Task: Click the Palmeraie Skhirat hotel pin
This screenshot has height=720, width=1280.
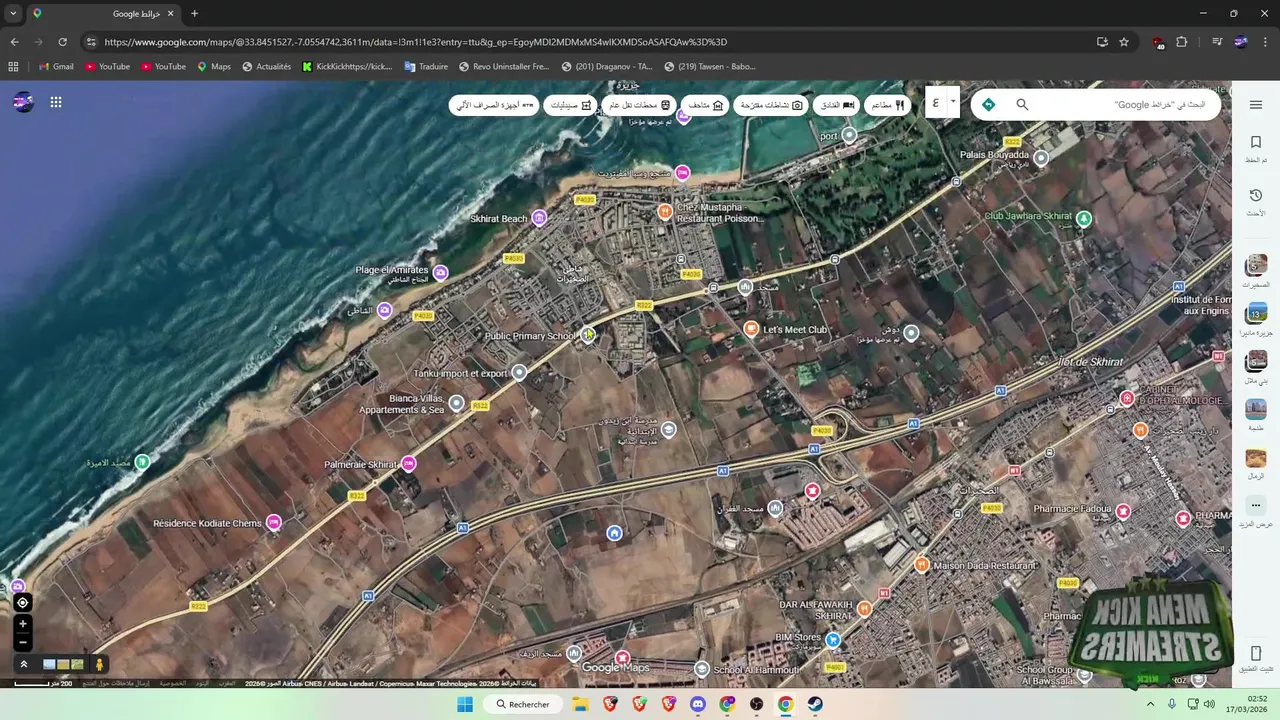Action: coord(408,464)
